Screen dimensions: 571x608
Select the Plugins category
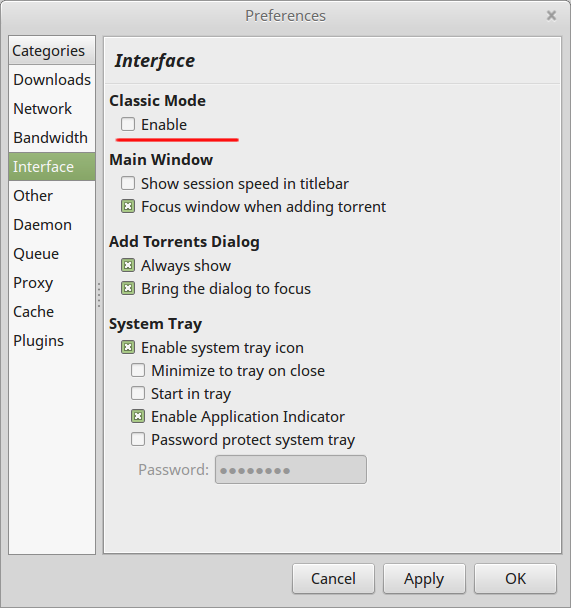point(52,340)
